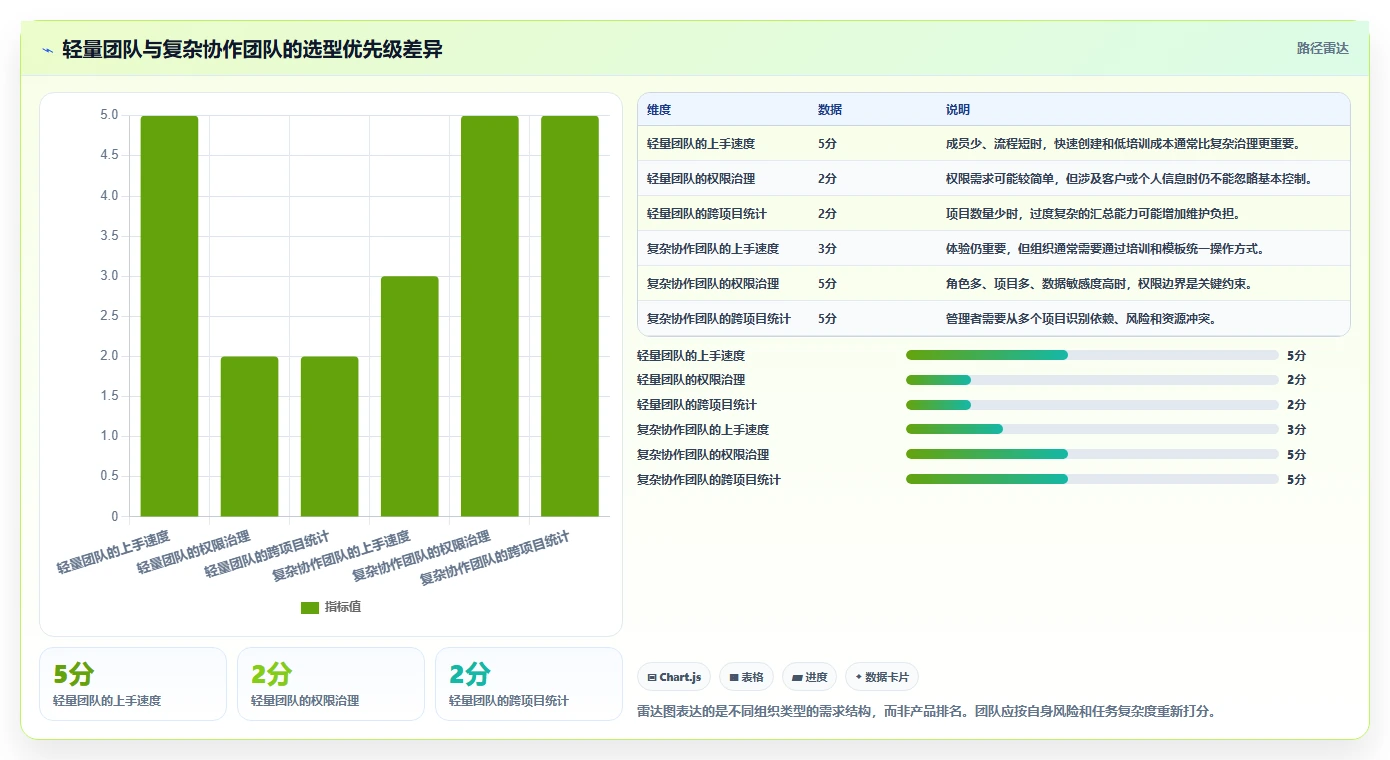Image resolution: width=1390 pixels, height=760 pixels.
Task: Click the lightning icon beside the page title
Action: 48,49
